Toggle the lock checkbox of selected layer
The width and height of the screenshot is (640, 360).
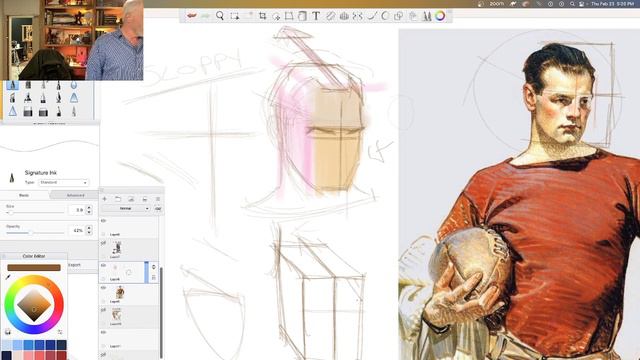[103, 279]
